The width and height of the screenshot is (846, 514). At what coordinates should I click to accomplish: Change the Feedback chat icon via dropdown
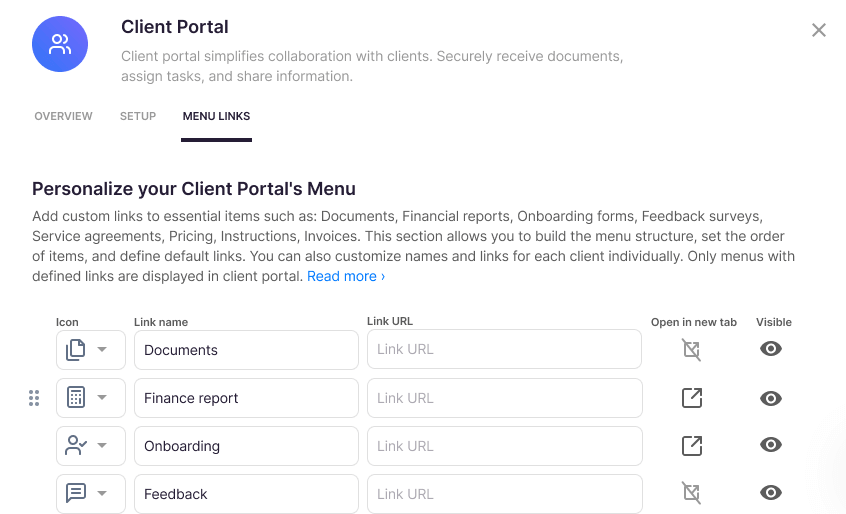click(90, 494)
